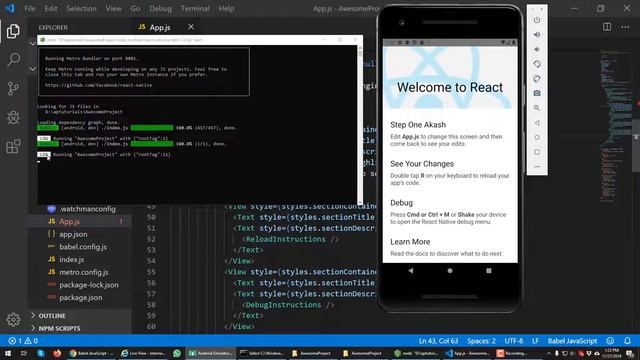The image size is (640, 360).
Task: Open the Edit menu
Action: pos(51,9)
